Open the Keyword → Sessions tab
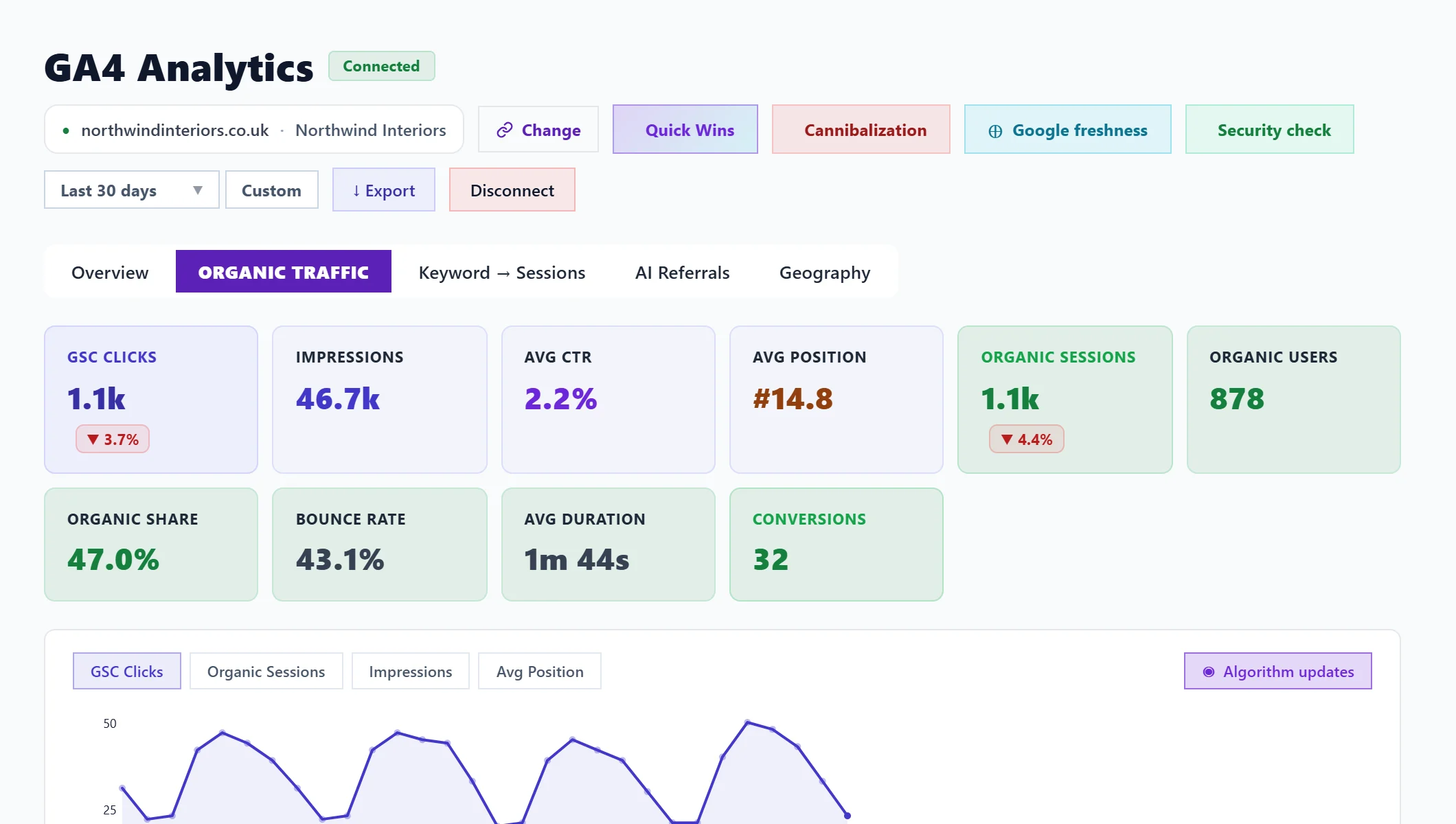The width and height of the screenshot is (1456, 824). (x=502, y=272)
